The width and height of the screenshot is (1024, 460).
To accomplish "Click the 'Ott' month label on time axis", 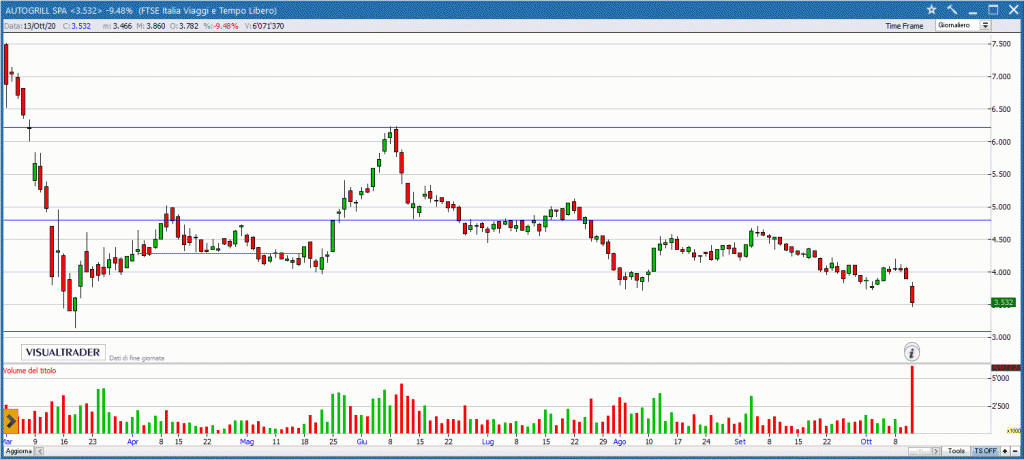I will 867,442.
